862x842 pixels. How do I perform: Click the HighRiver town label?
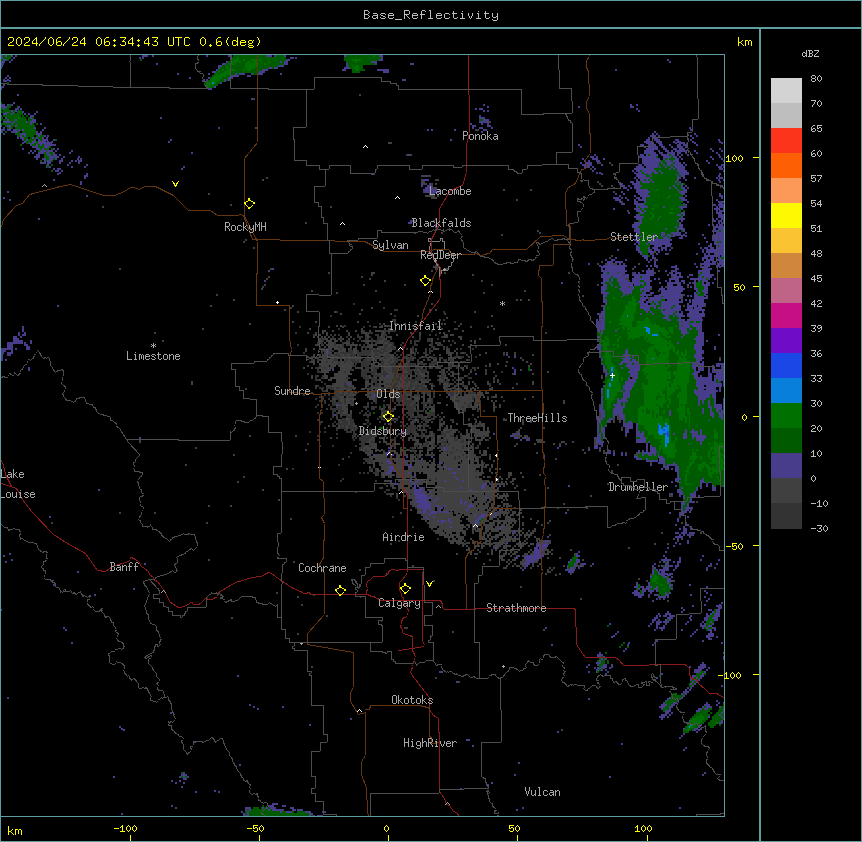(430, 743)
